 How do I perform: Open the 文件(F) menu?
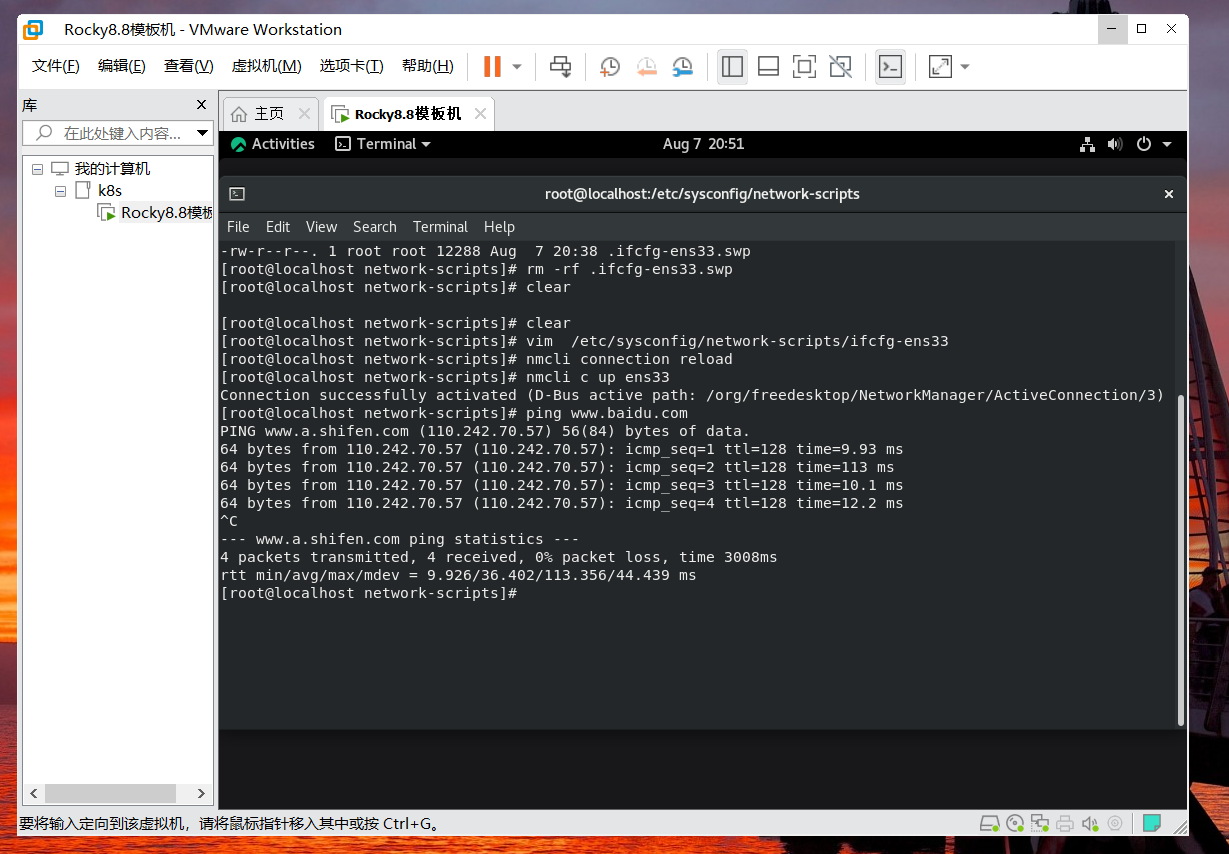click(56, 66)
